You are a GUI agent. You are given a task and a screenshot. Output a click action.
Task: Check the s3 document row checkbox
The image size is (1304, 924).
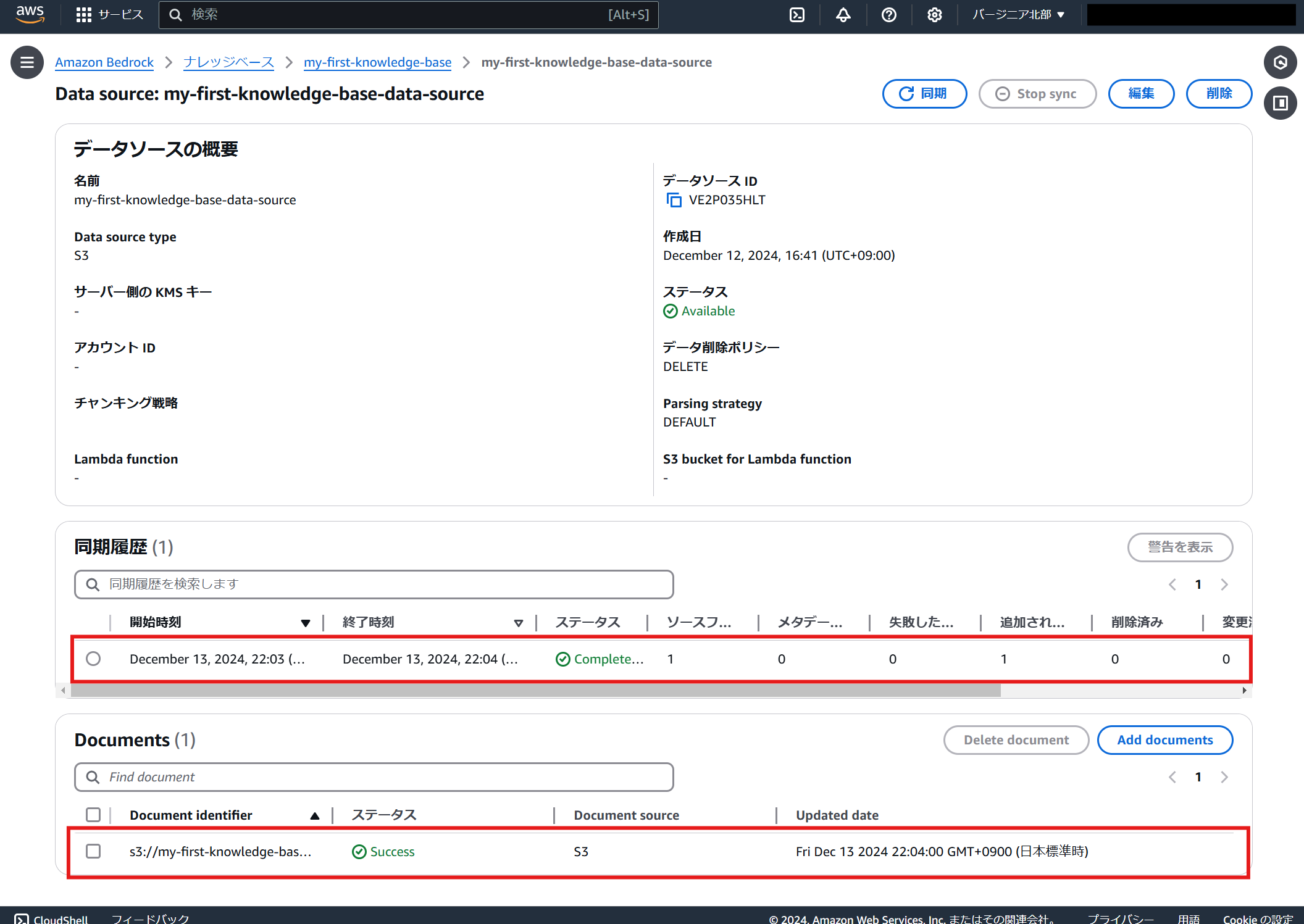point(93,851)
